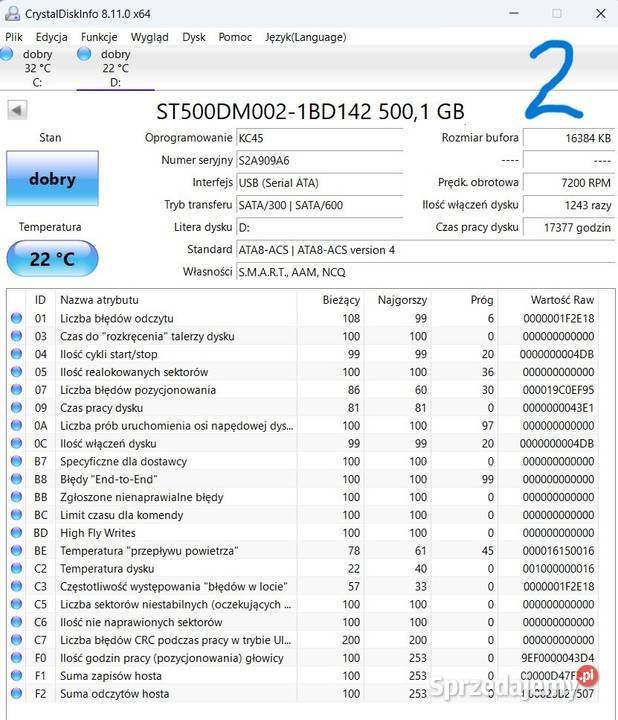Image resolution: width=618 pixels, height=720 pixels.
Task: Click the firmware field KC45
Action: tap(320, 138)
